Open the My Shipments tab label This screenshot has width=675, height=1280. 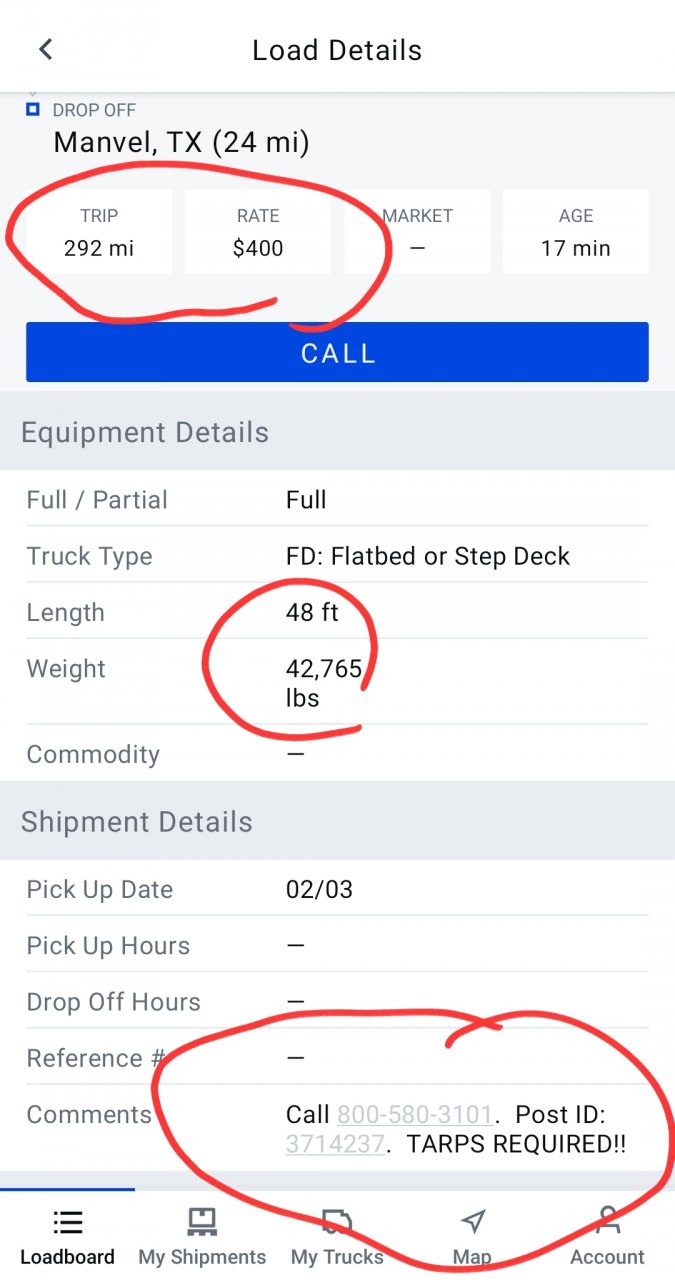202,1257
